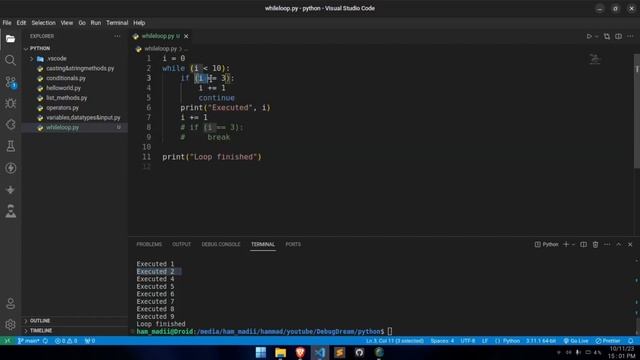Screen dimensions: 640x360
Task: Open helloworld.py in the explorer
Action: pos(75,88)
